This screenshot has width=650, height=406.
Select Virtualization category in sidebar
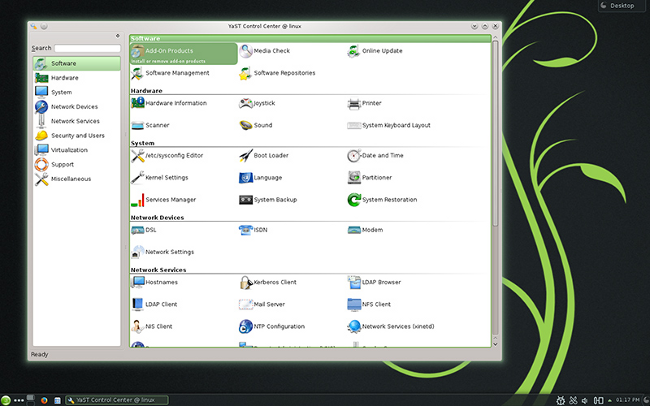(x=77, y=150)
